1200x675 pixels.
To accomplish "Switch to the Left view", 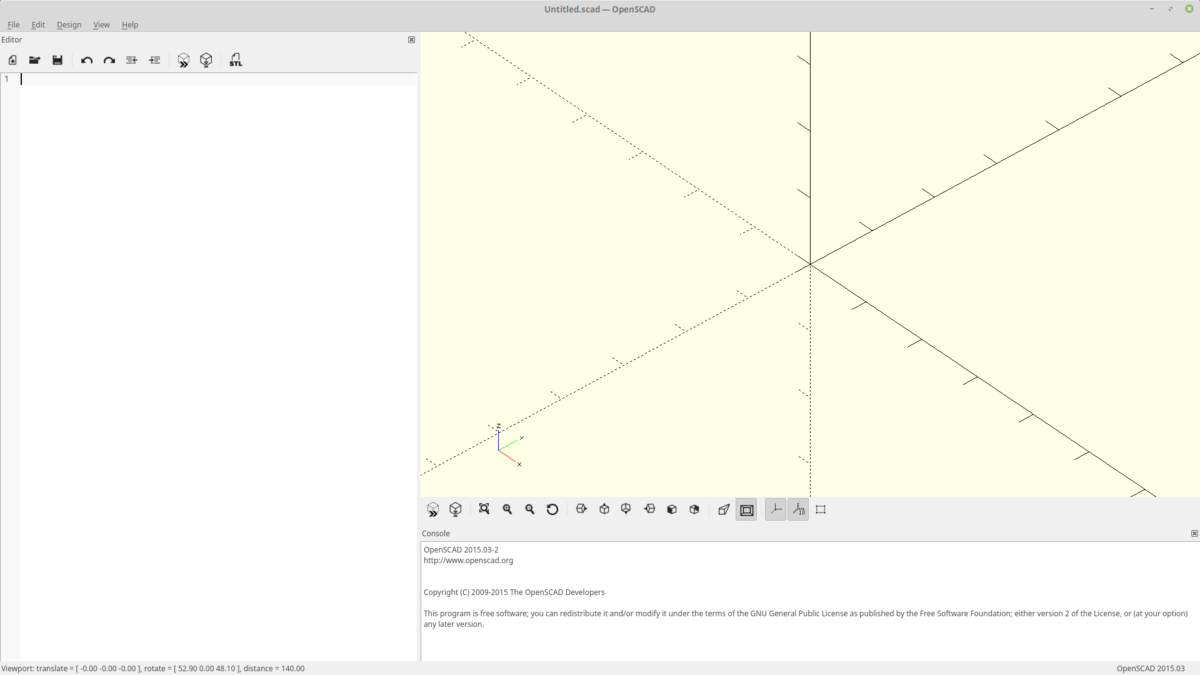I will pyautogui.click(x=649, y=509).
